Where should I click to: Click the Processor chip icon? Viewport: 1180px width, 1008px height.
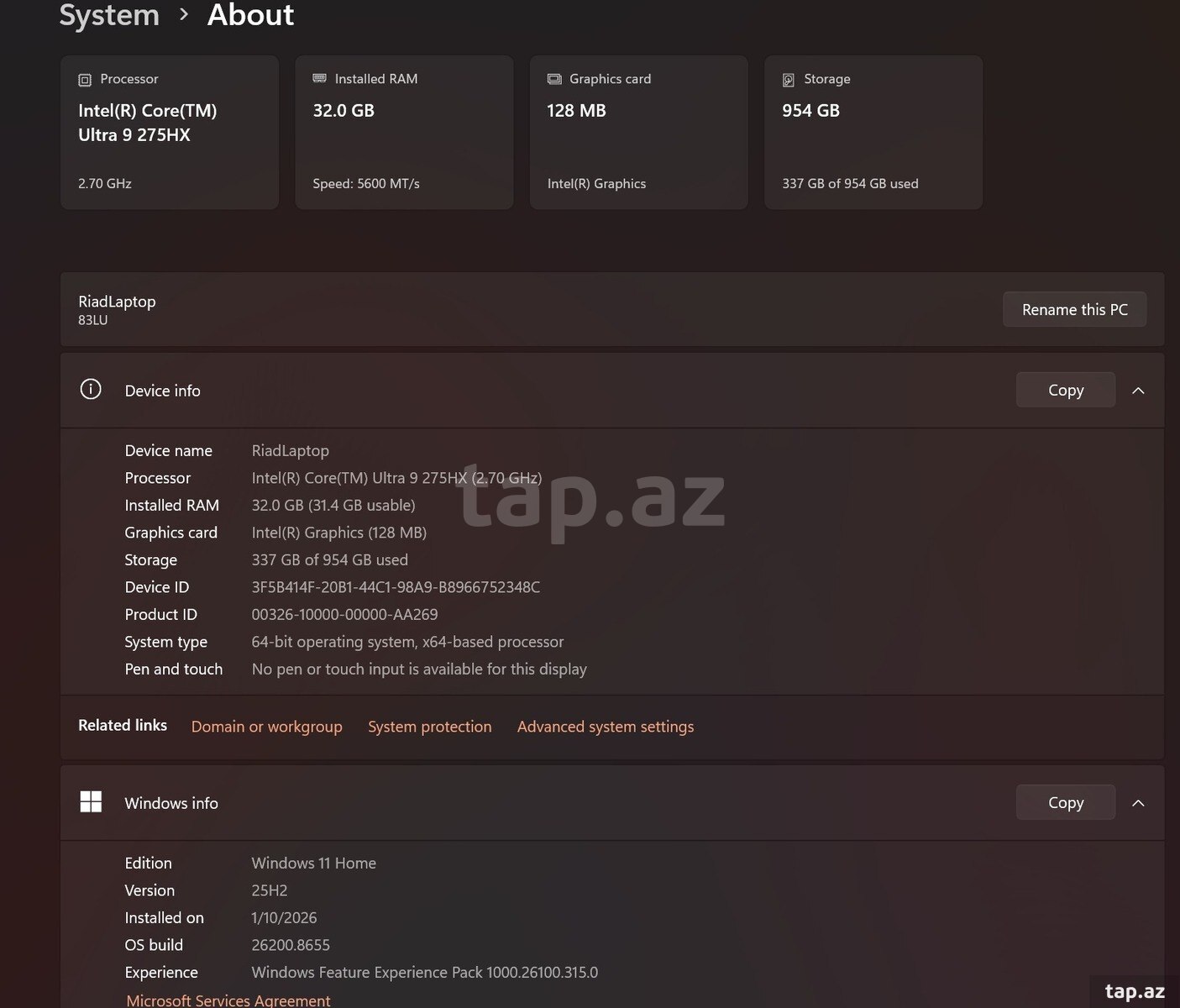coord(85,80)
